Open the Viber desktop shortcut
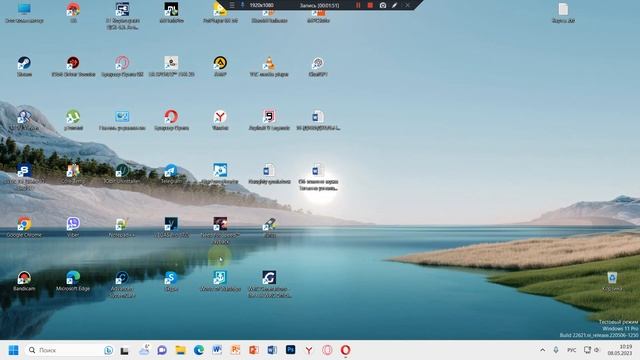640x360 pixels. point(73,227)
